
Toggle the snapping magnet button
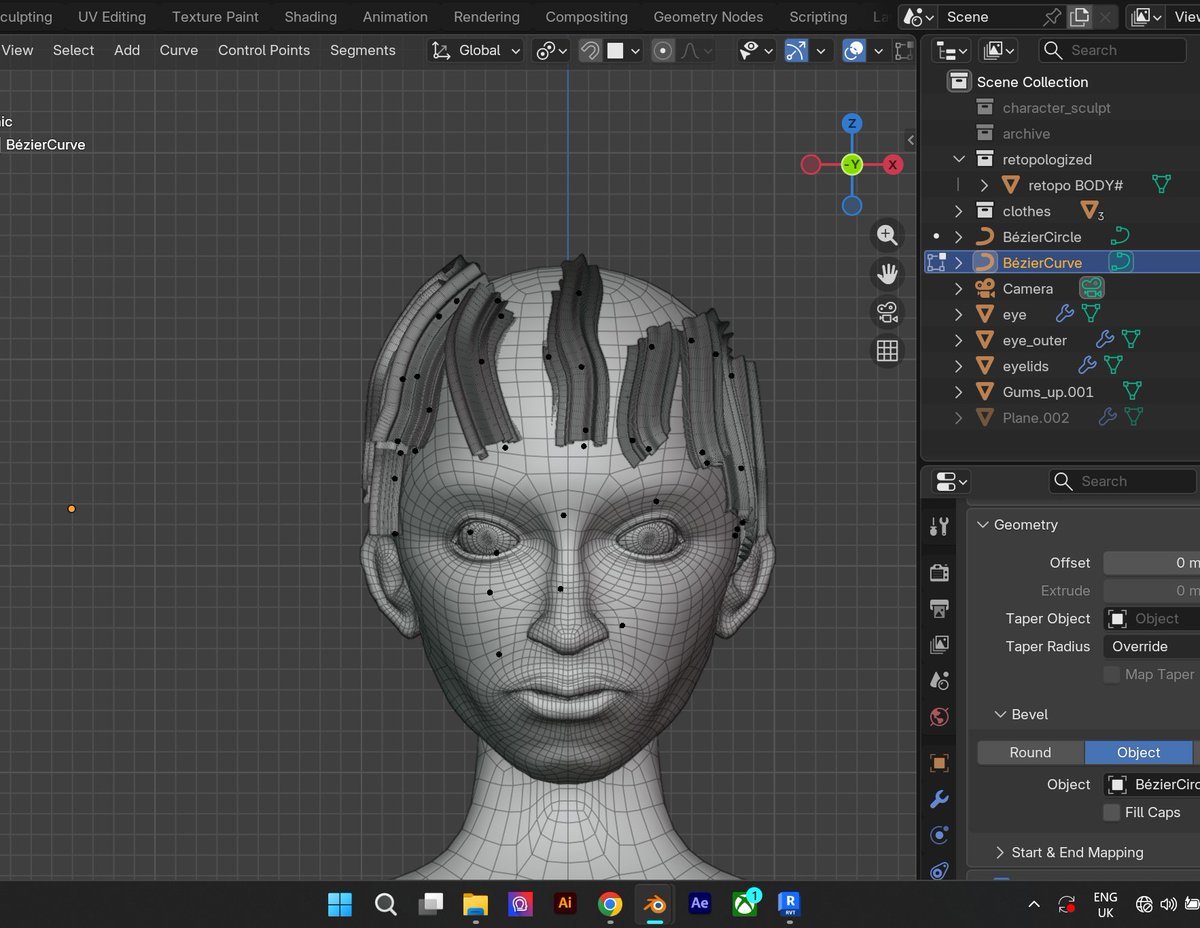(590, 50)
